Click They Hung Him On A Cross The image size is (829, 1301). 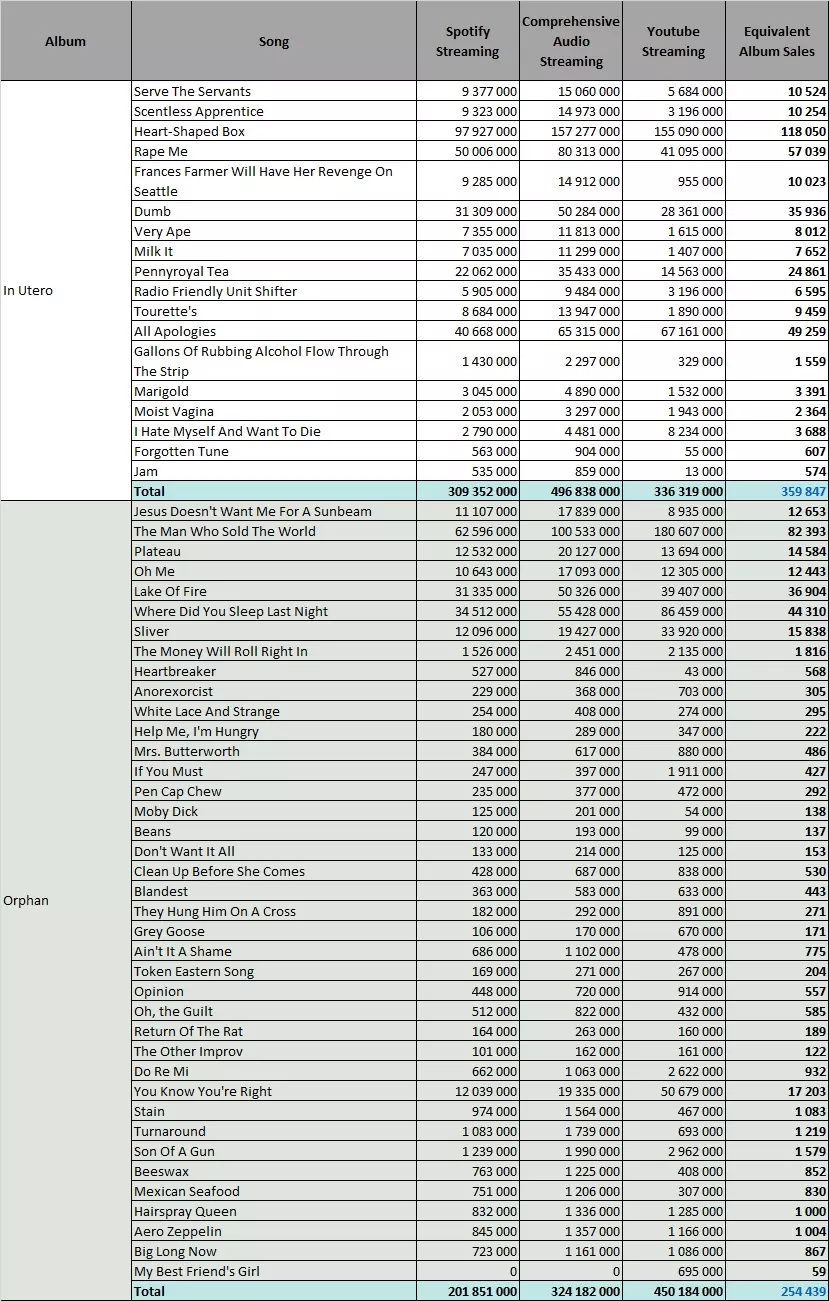[274, 911]
